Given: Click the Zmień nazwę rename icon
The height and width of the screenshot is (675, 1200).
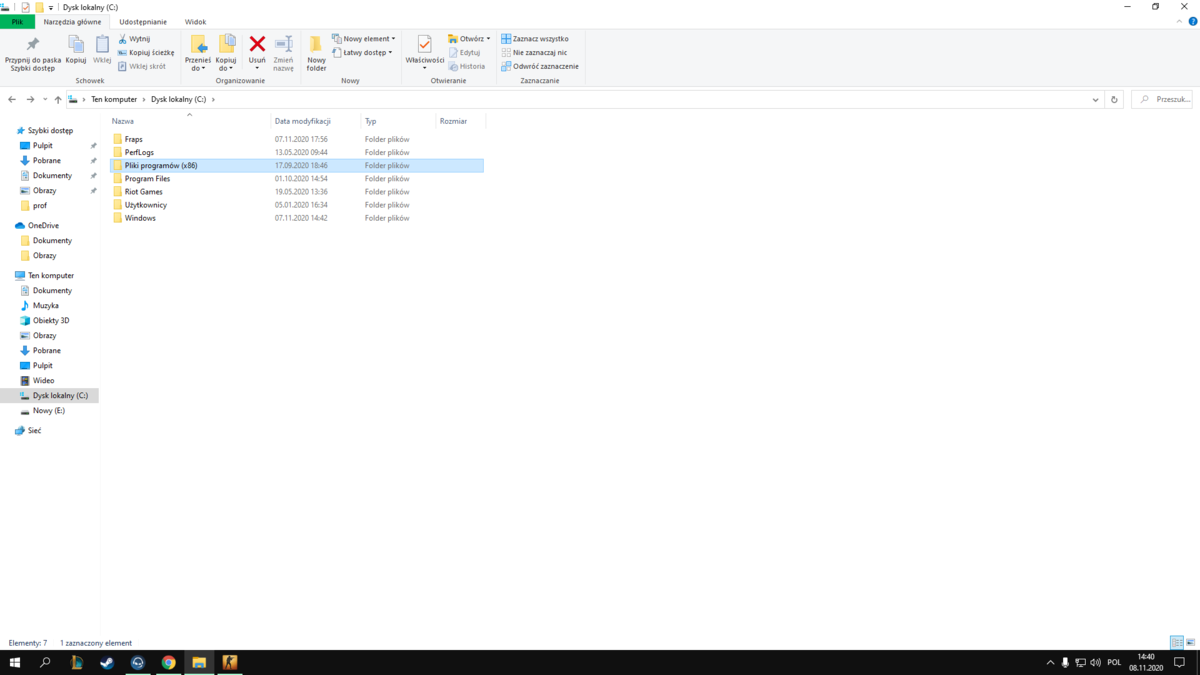Looking at the screenshot, I should click(x=283, y=52).
